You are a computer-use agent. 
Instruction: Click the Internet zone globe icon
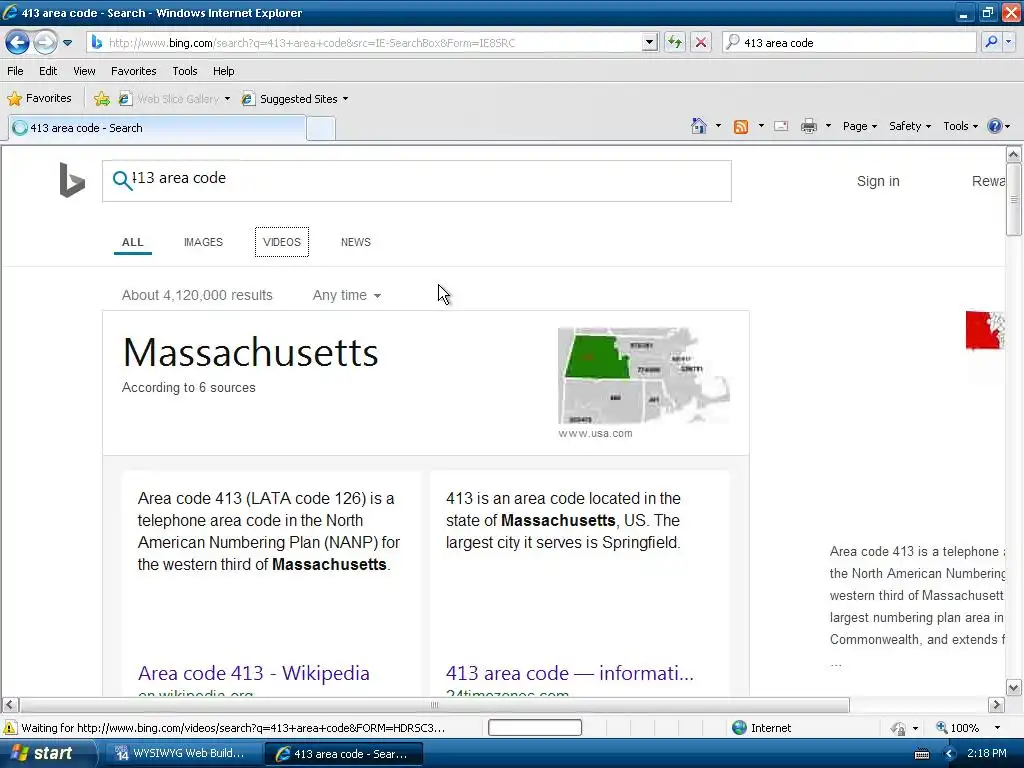[x=739, y=728]
